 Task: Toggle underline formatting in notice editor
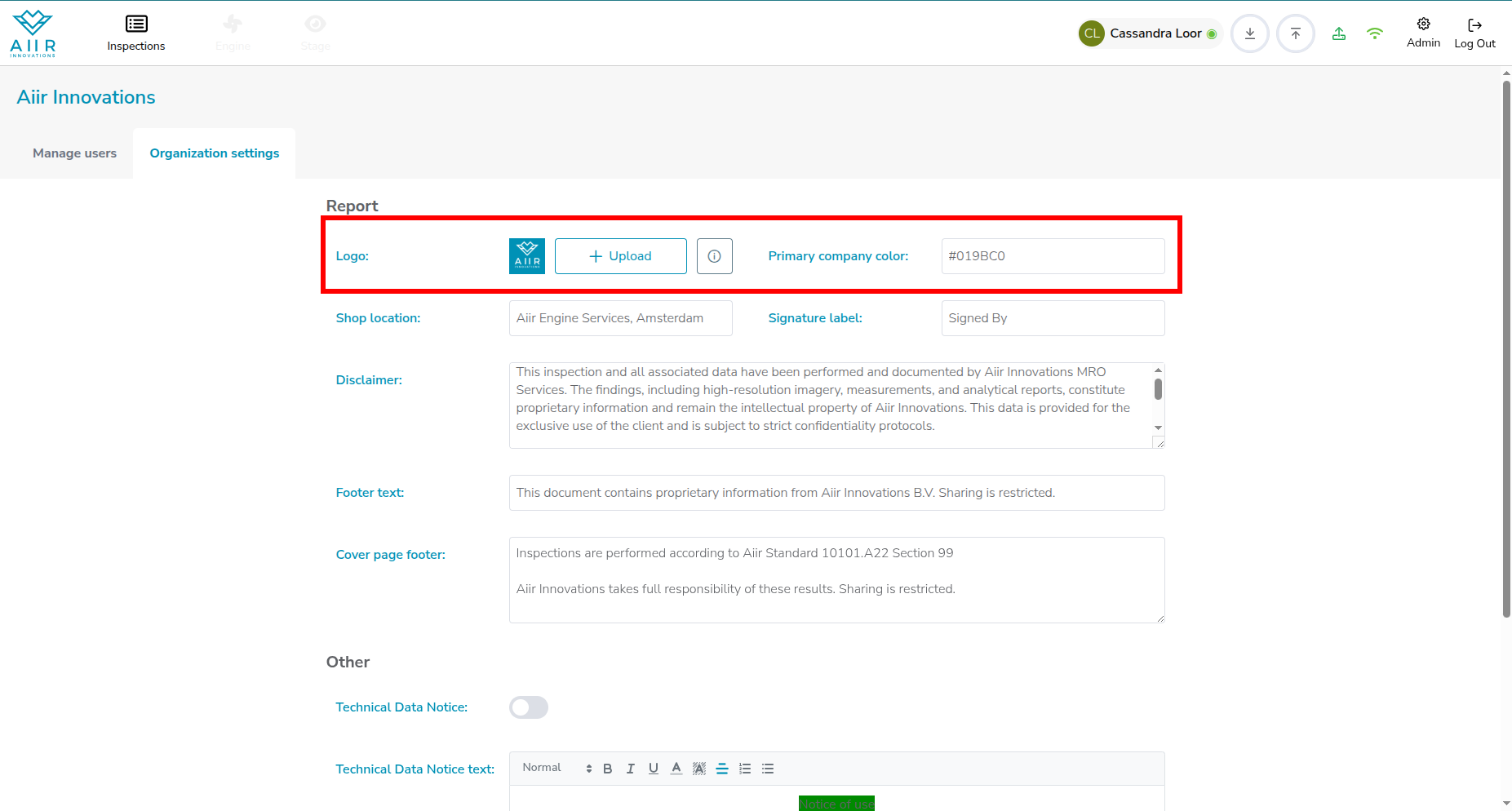tap(654, 769)
